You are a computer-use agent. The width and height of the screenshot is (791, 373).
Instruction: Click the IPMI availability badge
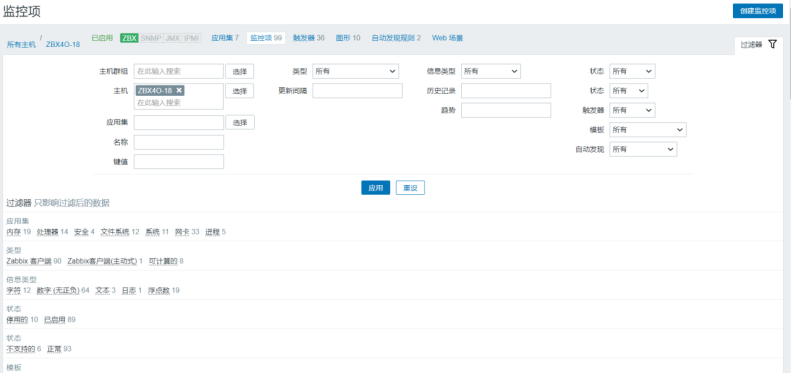(x=192, y=38)
